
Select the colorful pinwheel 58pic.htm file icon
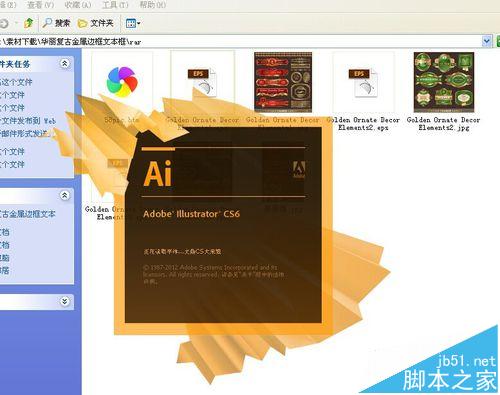point(122,82)
